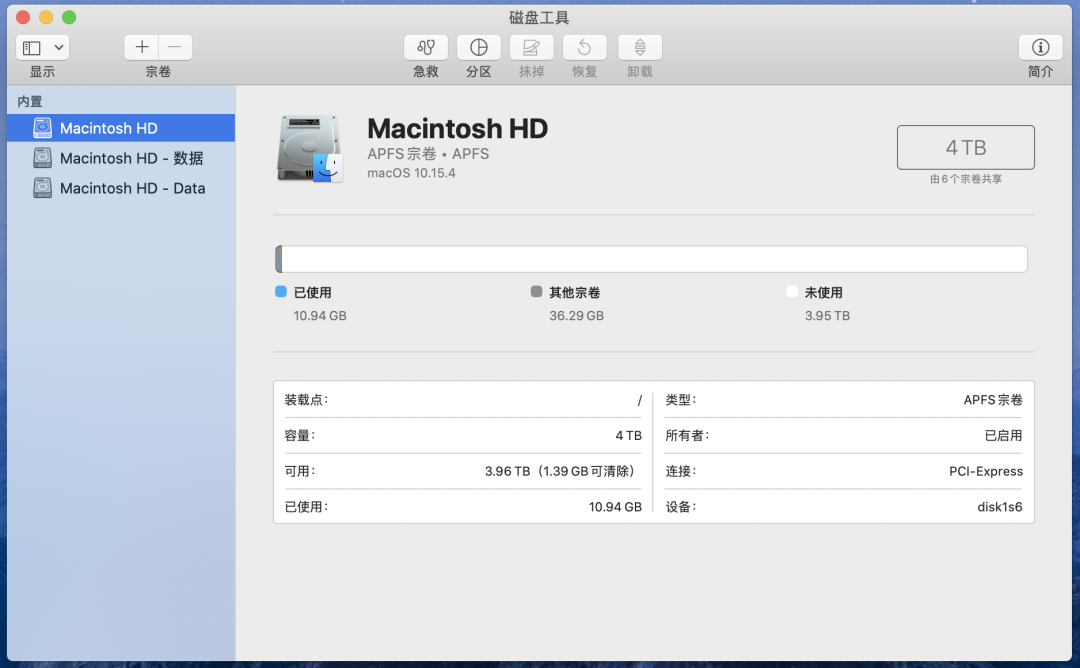Run 急救 First Aid stethoscope icon
The height and width of the screenshot is (668, 1080).
tap(426, 47)
